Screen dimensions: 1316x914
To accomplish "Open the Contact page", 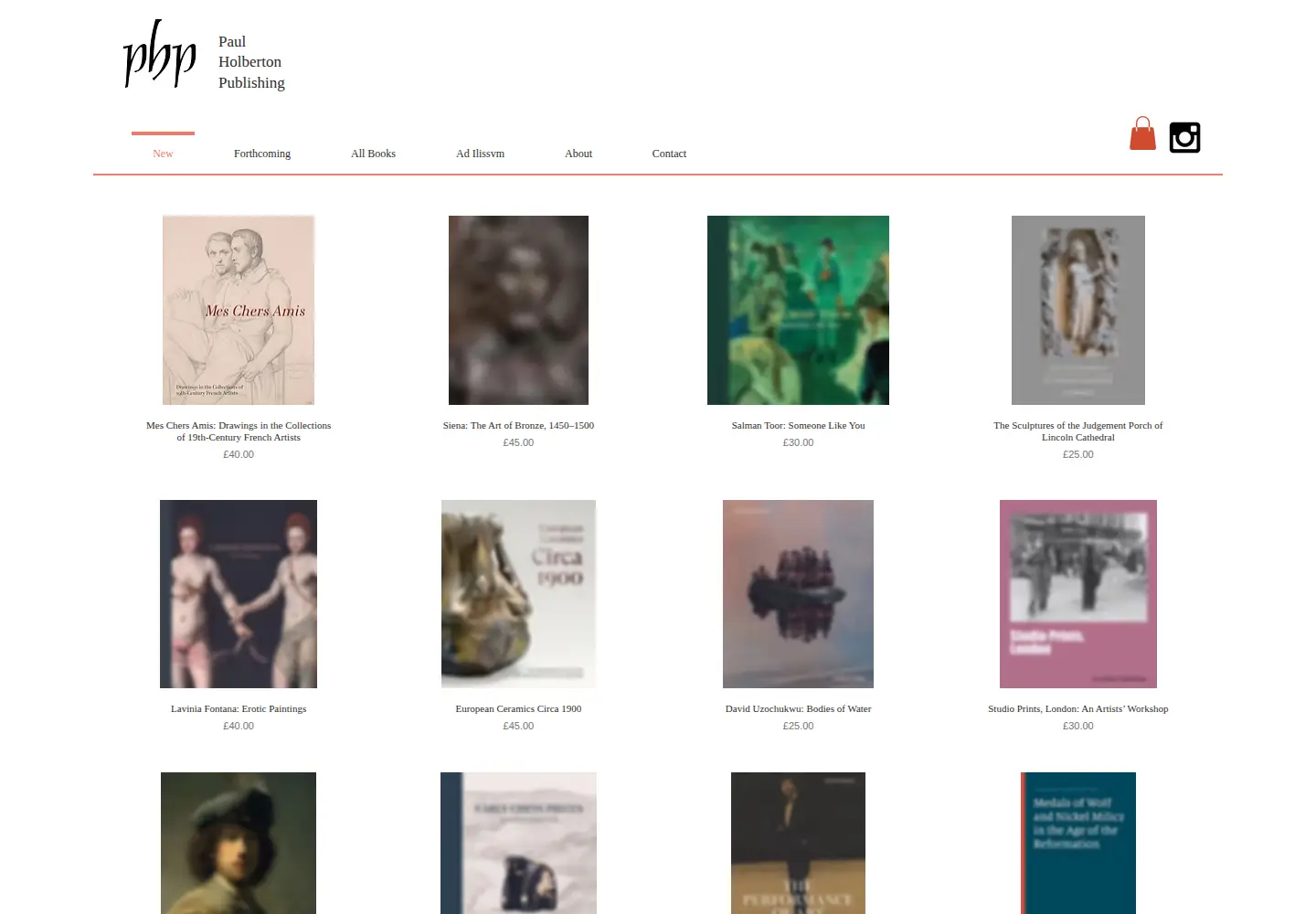I will tap(669, 154).
